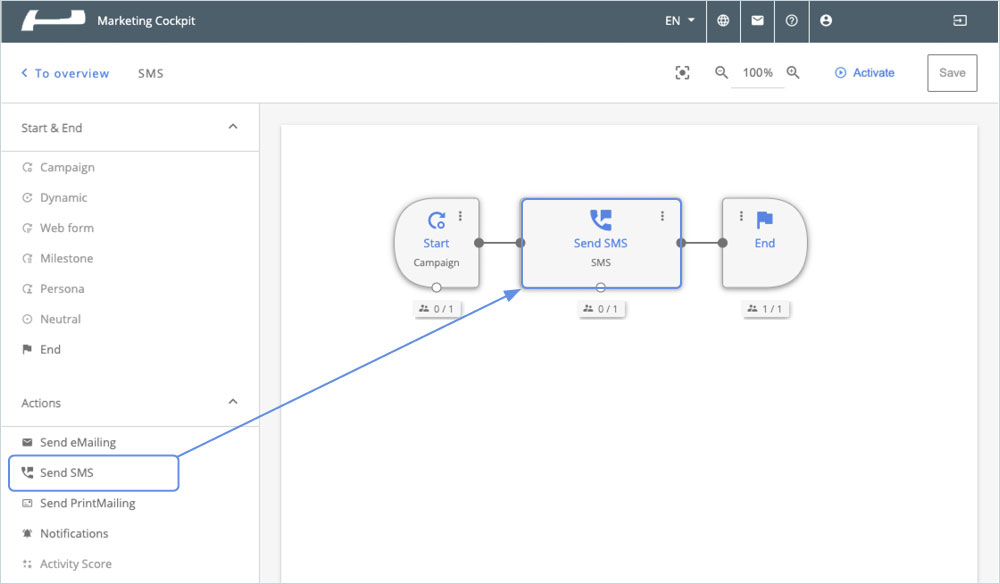Open the EN language dropdown
Image resolution: width=1000 pixels, height=584 pixels.
680,21
